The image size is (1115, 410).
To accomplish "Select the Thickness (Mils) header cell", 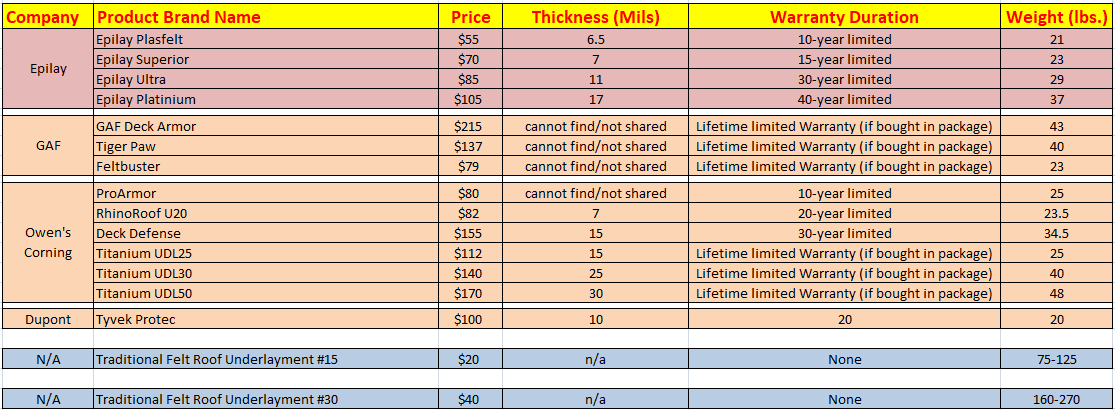I will [596, 16].
